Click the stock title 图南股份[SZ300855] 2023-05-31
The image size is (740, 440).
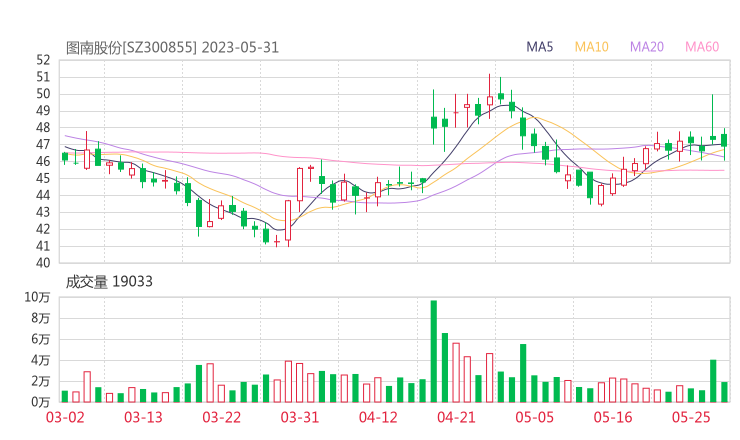point(172,48)
